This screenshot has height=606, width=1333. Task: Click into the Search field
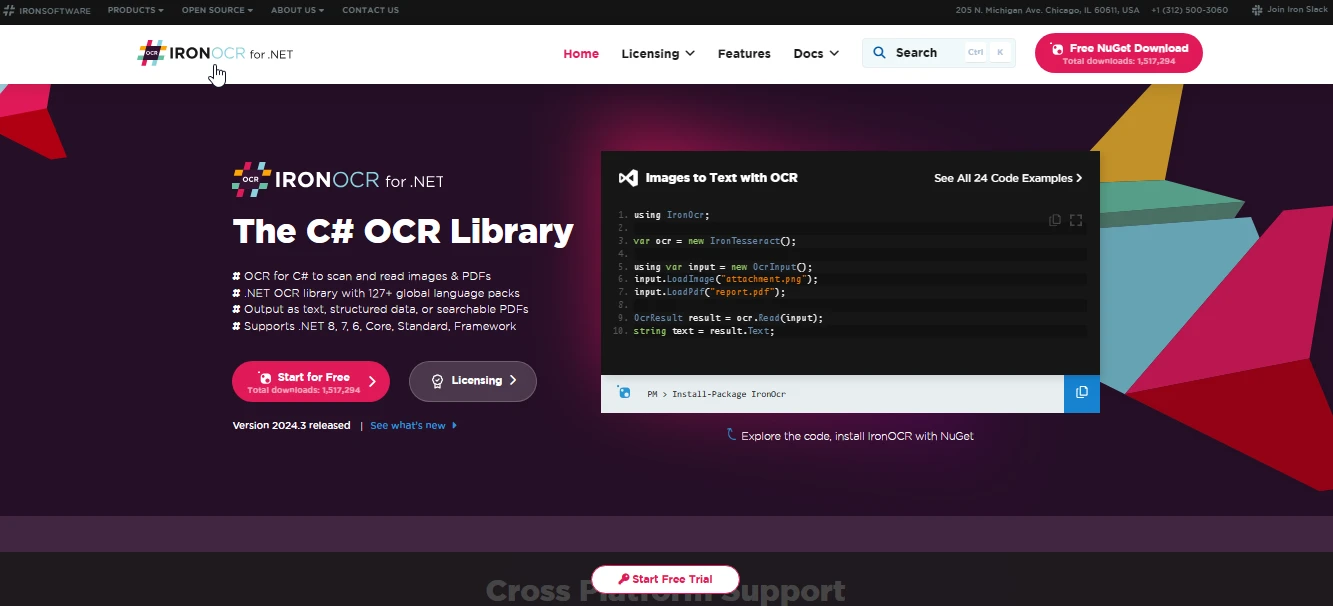coord(915,53)
